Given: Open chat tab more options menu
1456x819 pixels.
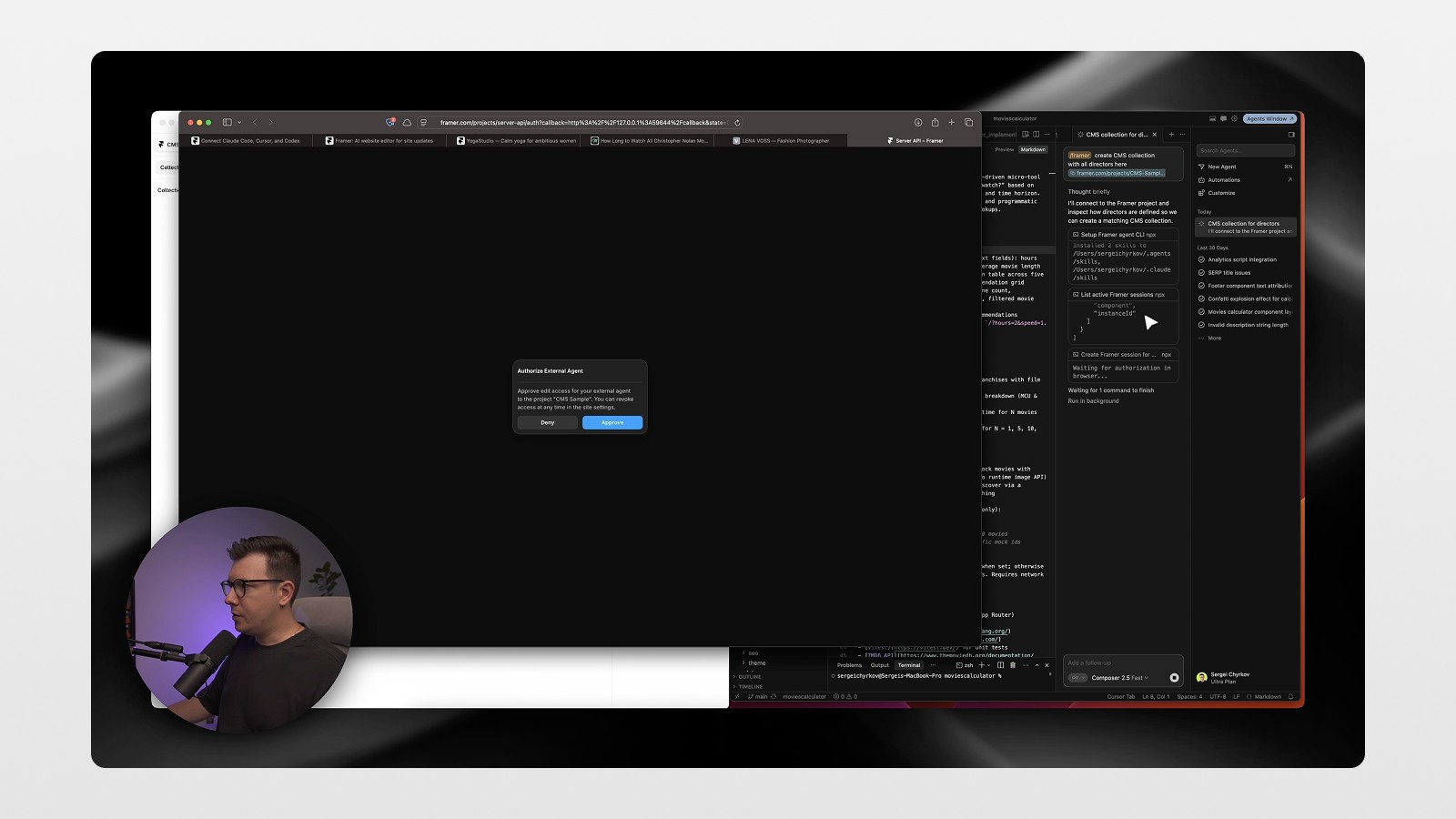Looking at the screenshot, I should click(1183, 135).
